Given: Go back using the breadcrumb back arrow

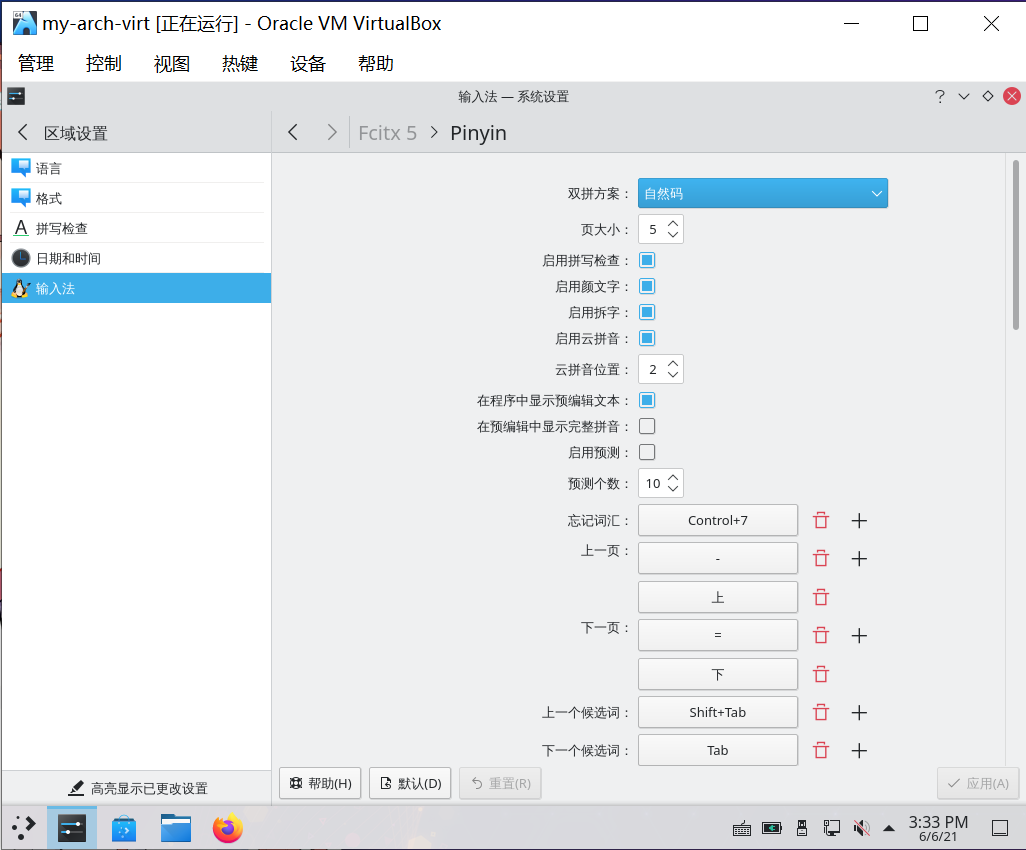Looking at the screenshot, I should (292, 131).
